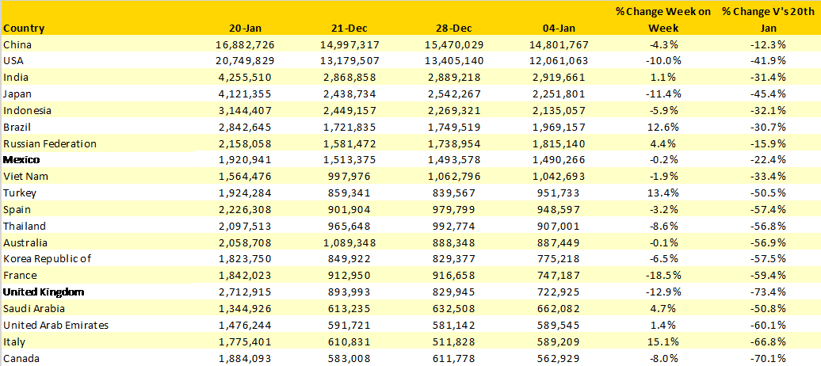Click United Kingdom's 20-Jan value 2,712,915
821x366 pixels.
[x=245, y=292]
